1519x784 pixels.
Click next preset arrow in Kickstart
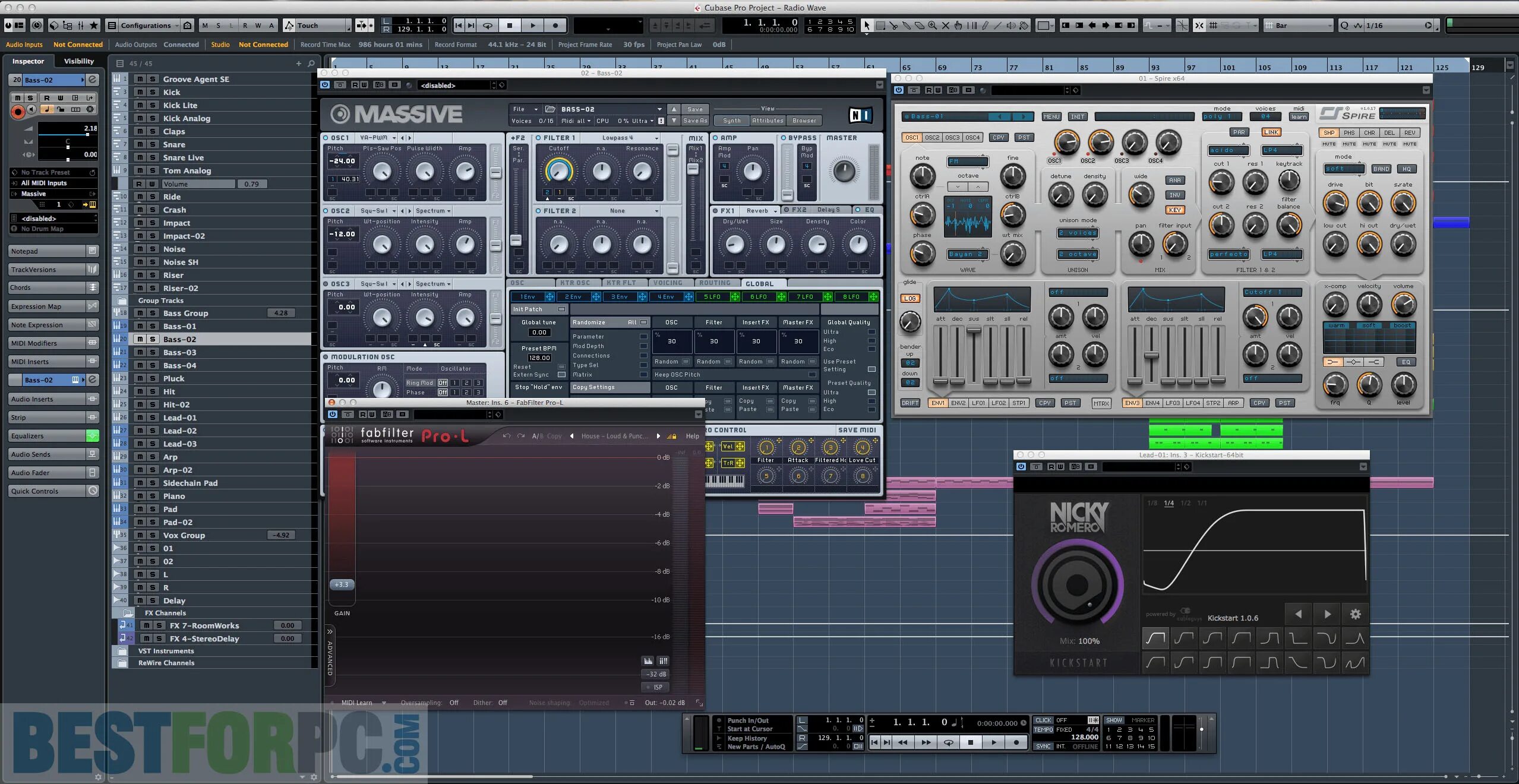coord(1327,614)
